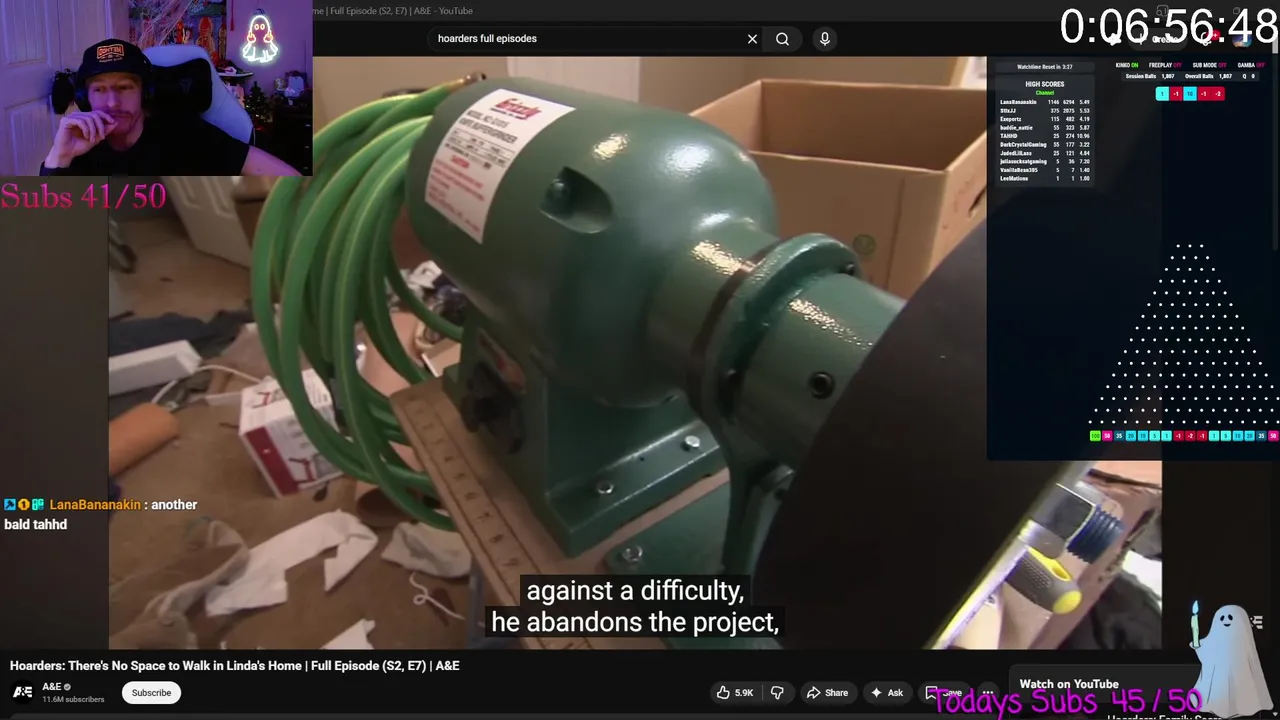
Task: Click LanaBananakin chat username
Action: click(95, 505)
